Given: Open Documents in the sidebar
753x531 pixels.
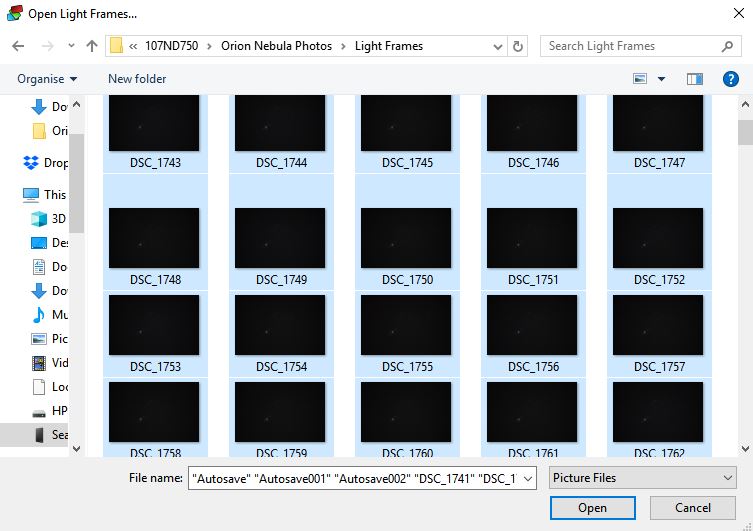Looking at the screenshot, I should pos(49,266).
